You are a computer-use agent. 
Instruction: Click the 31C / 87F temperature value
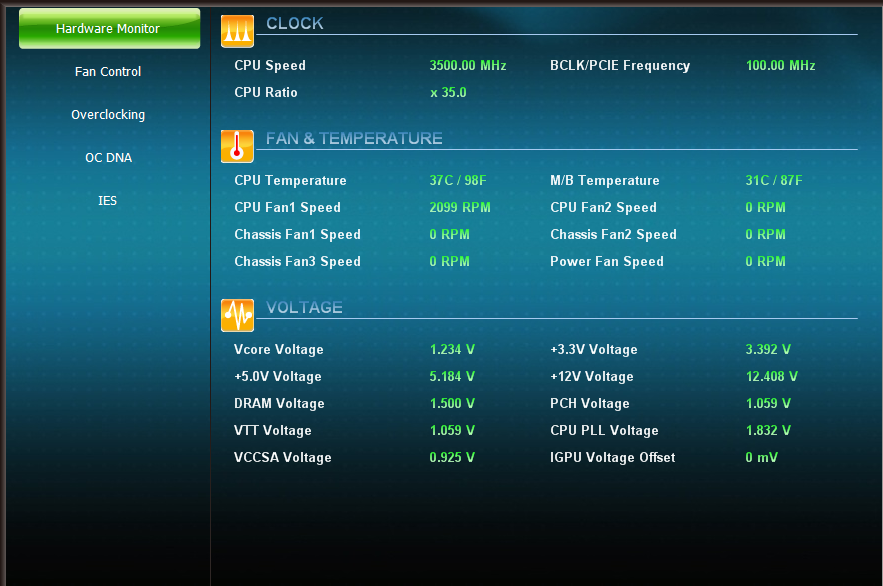point(774,180)
